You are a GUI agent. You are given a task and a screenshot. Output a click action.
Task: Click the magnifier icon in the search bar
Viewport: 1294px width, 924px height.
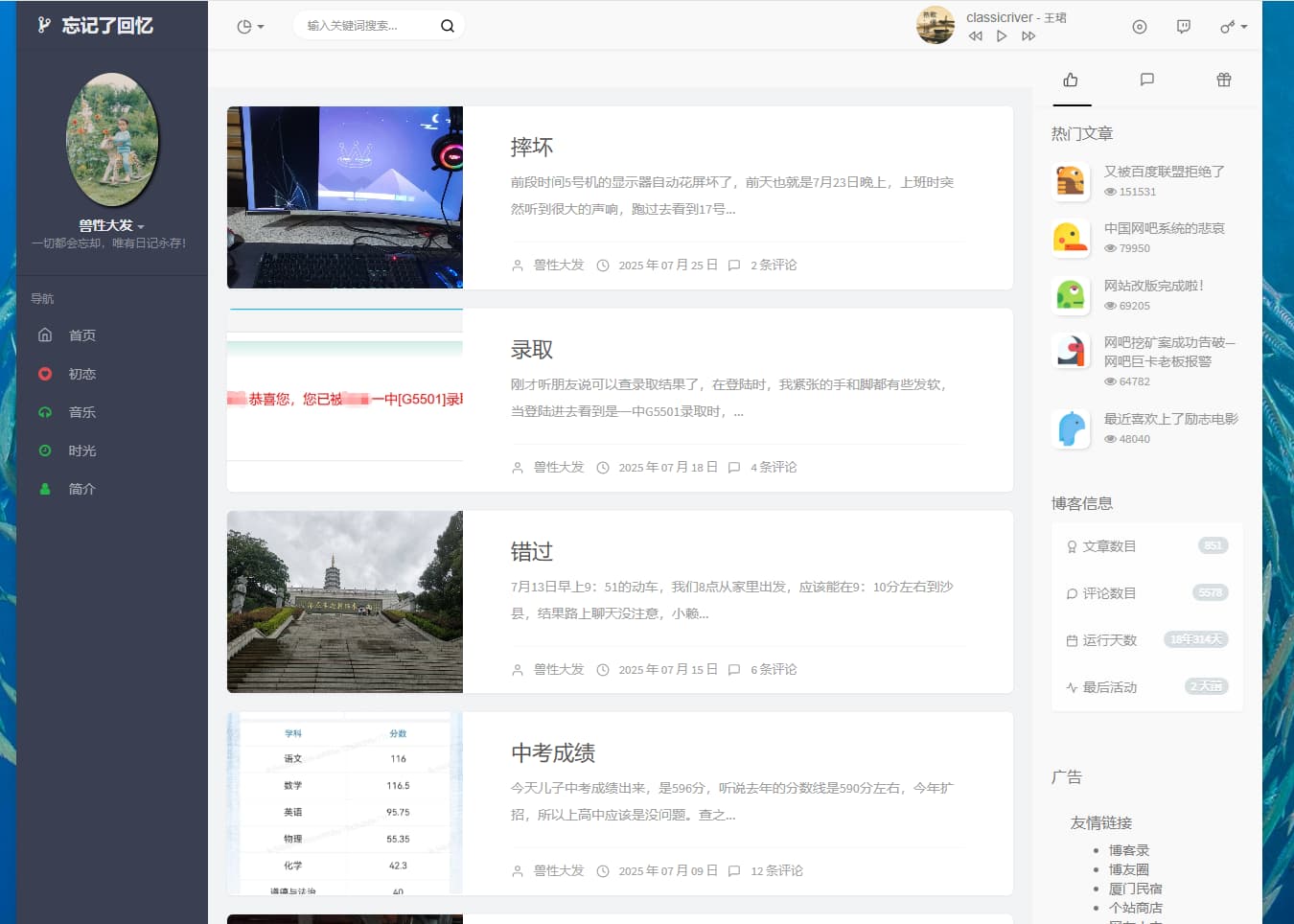click(447, 26)
